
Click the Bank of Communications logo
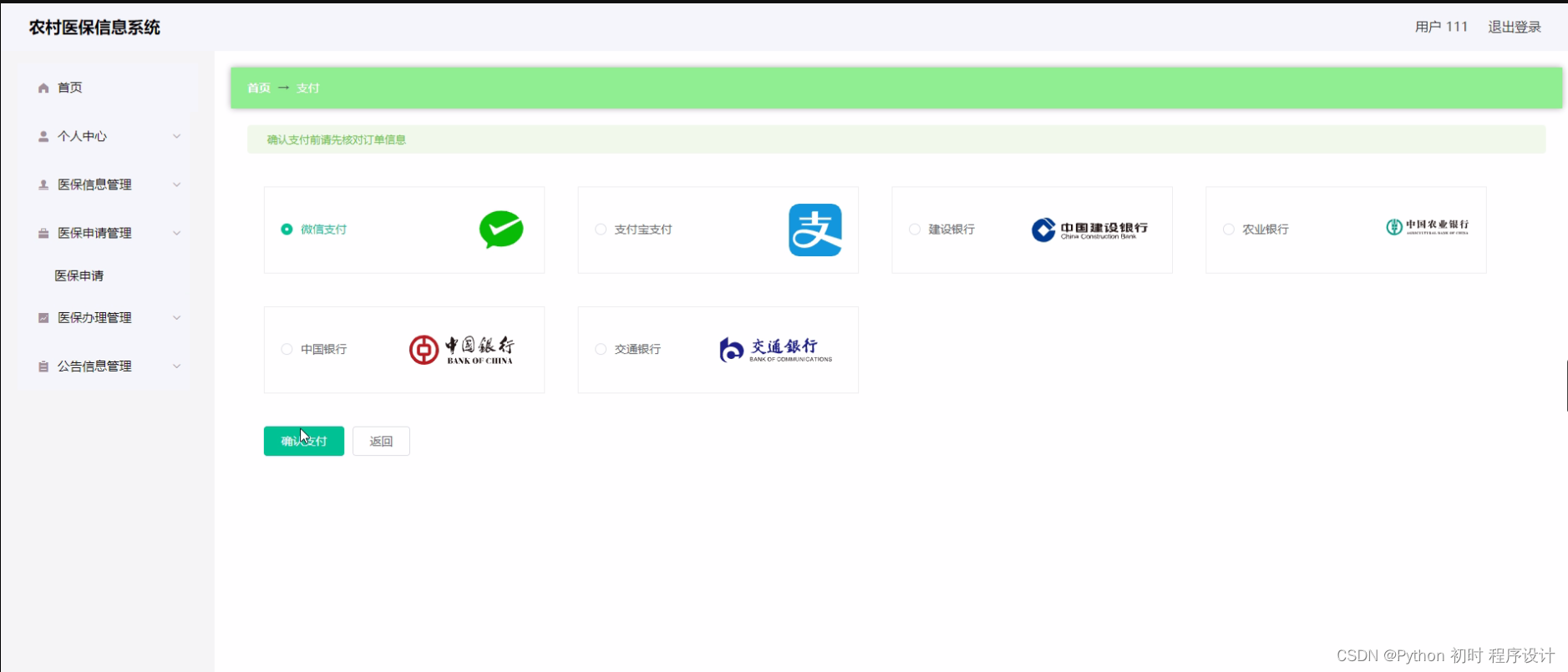click(x=775, y=350)
